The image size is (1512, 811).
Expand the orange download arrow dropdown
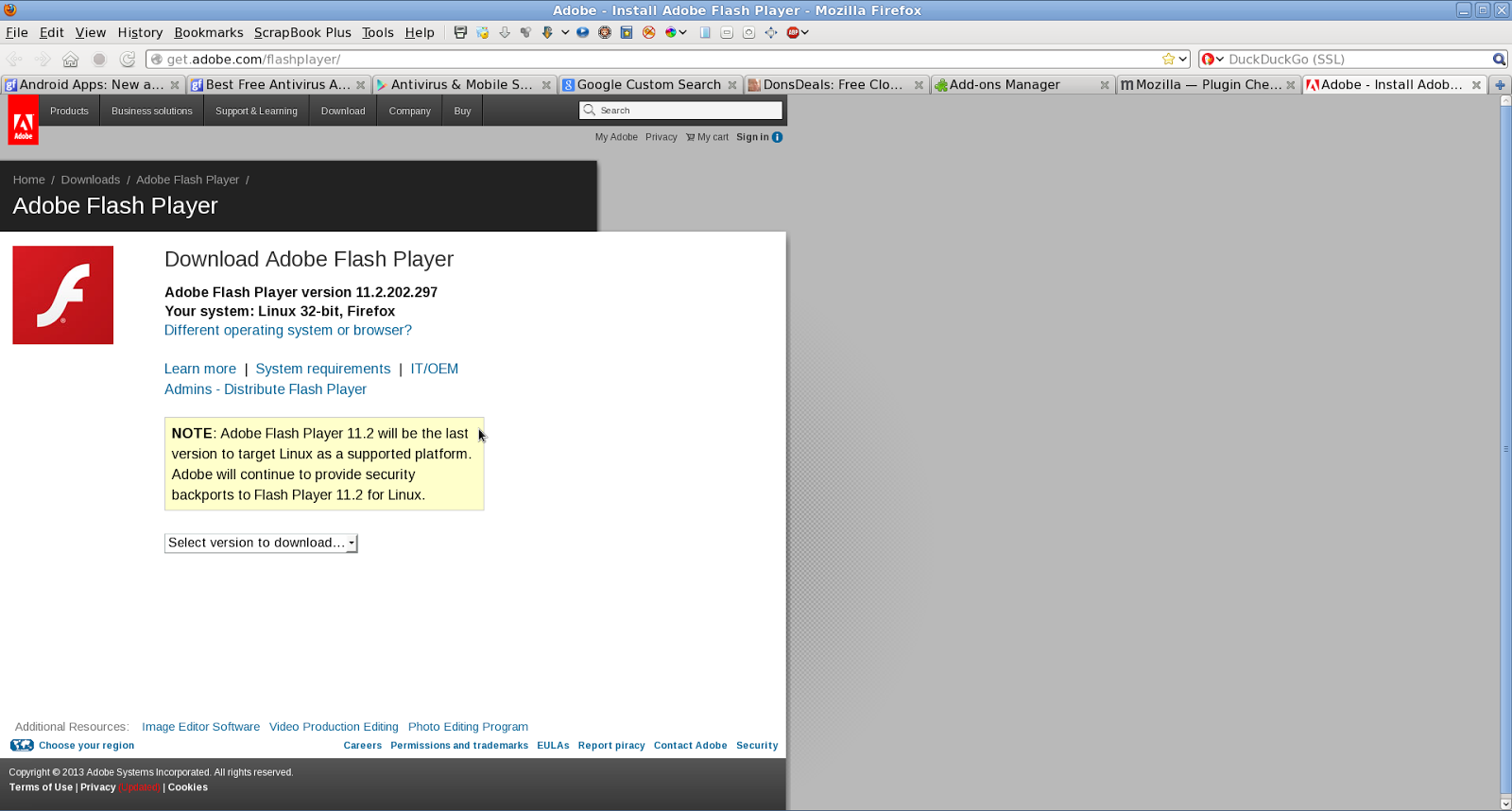pos(565,32)
